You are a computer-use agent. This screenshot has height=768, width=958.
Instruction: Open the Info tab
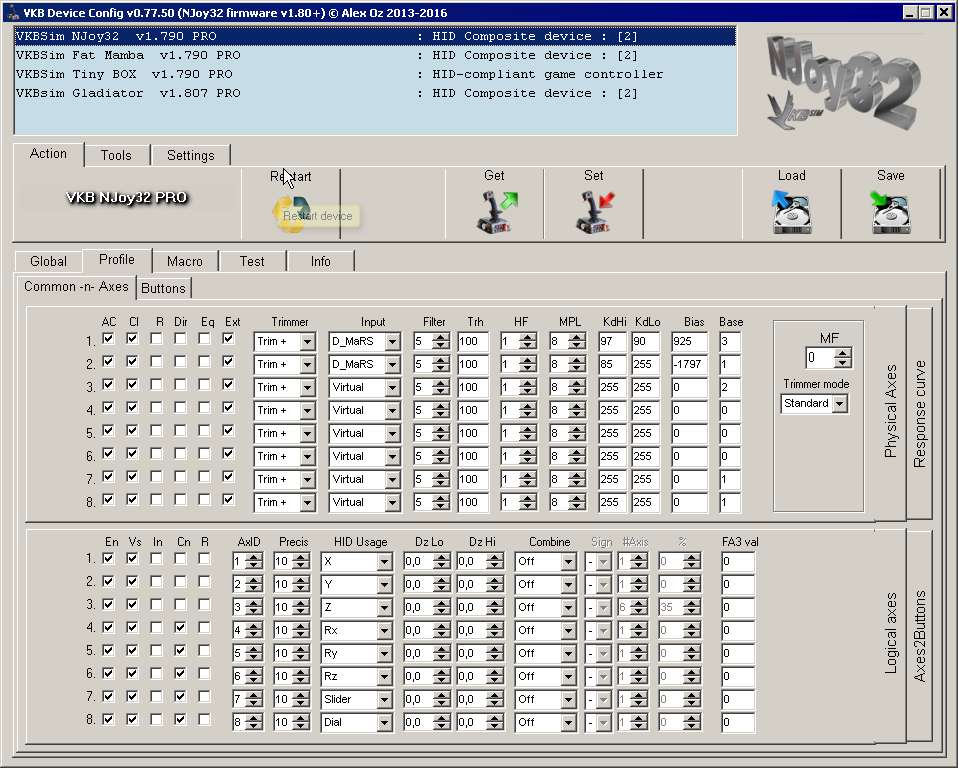click(x=320, y=261)
